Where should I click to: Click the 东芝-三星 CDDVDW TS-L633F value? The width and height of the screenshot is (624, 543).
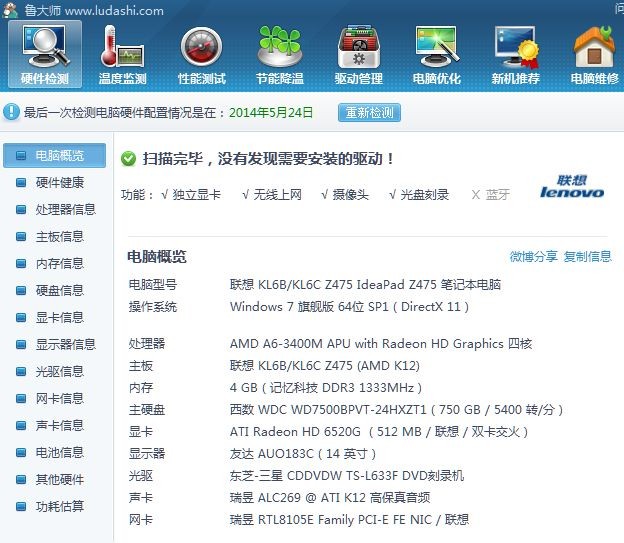click(x=347, y=476)
